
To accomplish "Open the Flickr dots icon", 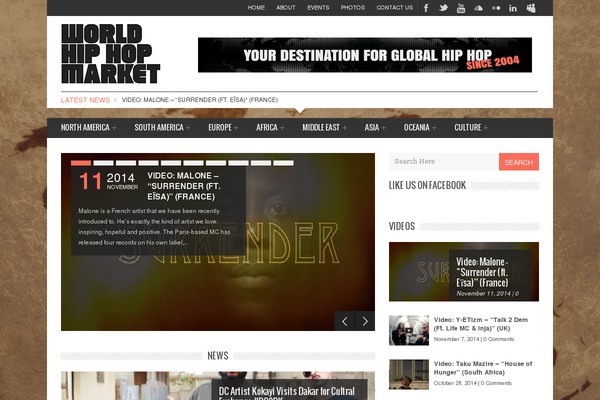I will point(496,8).
